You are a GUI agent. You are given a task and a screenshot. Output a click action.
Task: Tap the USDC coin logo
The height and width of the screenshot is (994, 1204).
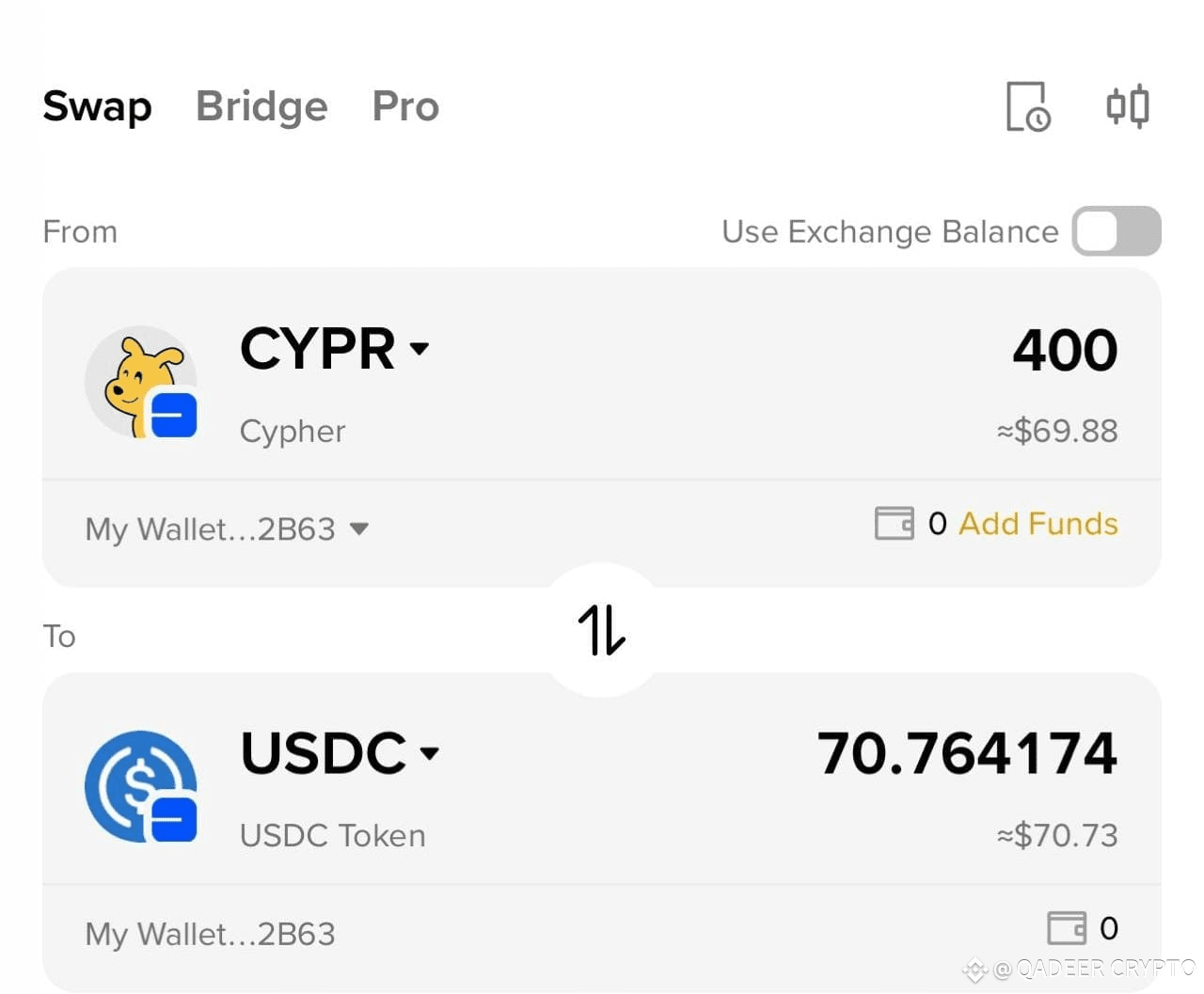point(140,786)
